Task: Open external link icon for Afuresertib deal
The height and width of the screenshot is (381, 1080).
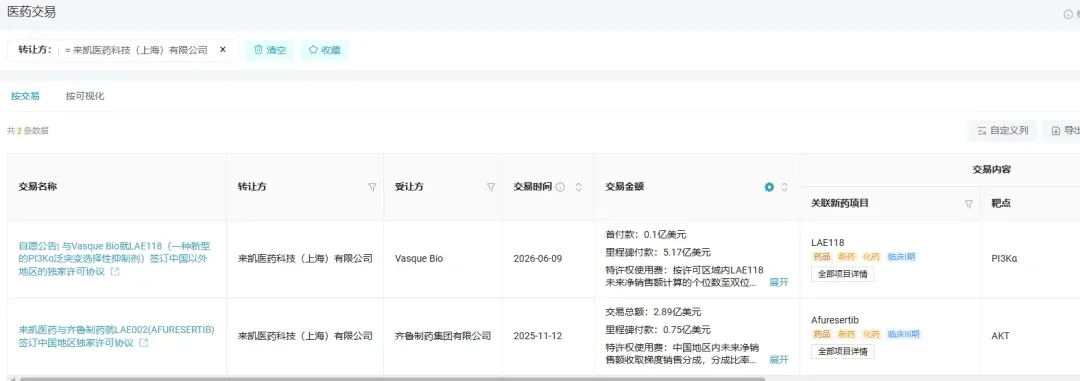Action: (x=143, y=342)
